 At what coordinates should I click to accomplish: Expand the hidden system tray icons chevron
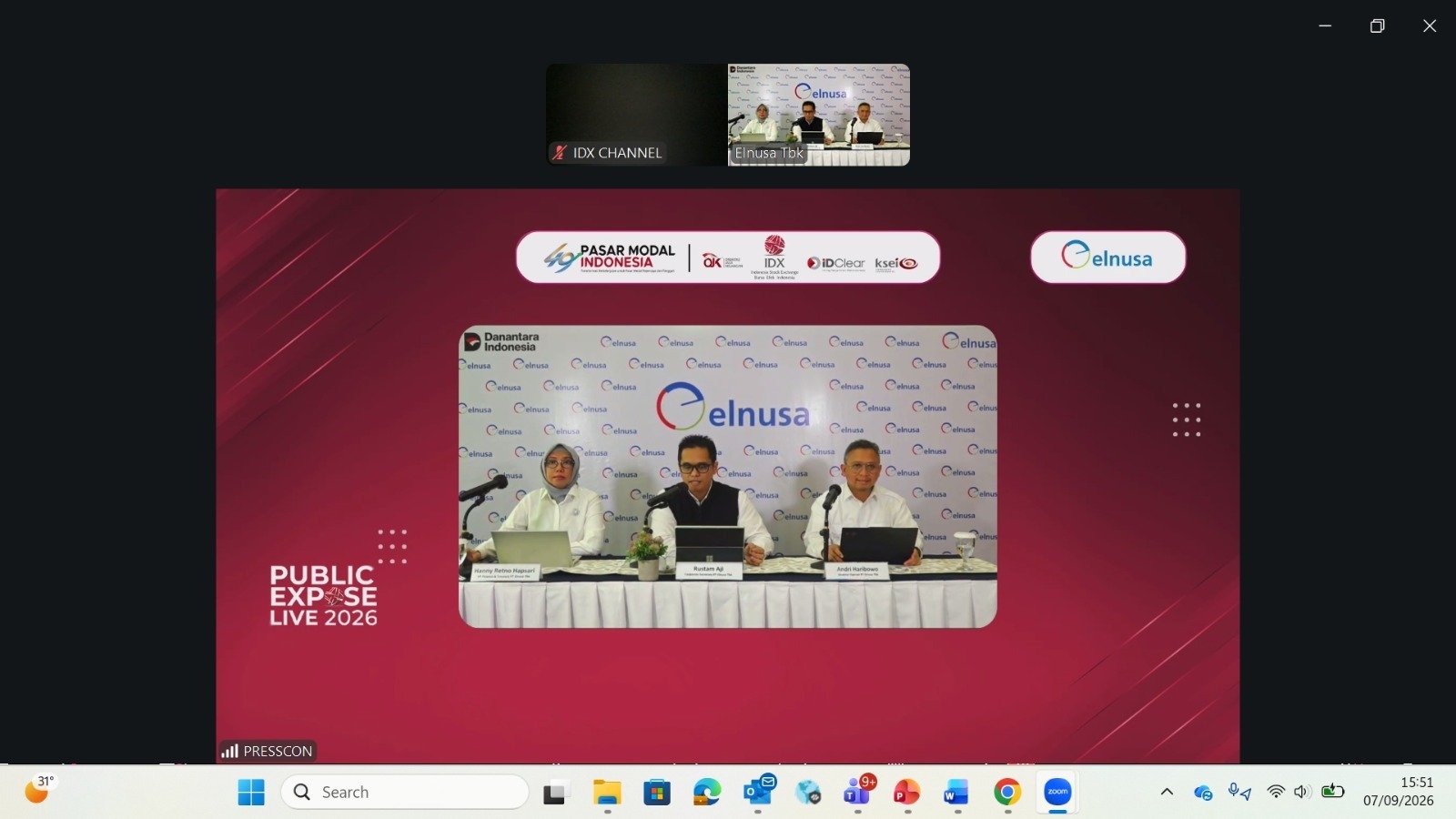(1167, 792)
